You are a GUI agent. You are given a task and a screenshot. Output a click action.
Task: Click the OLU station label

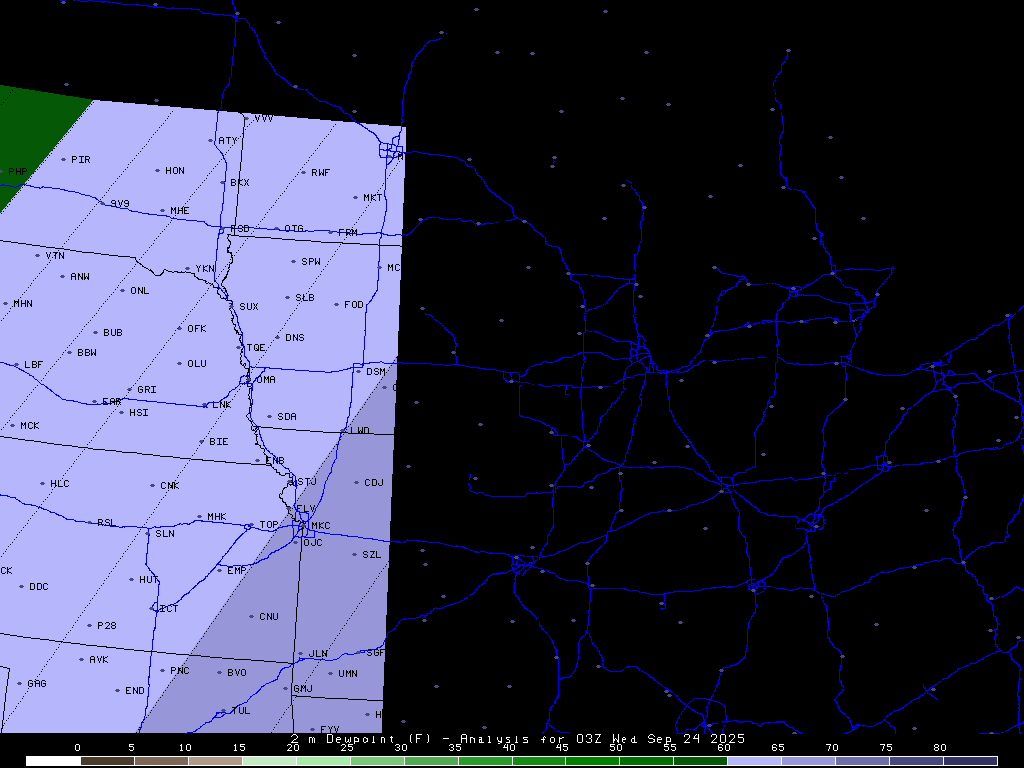coord(197,364)
